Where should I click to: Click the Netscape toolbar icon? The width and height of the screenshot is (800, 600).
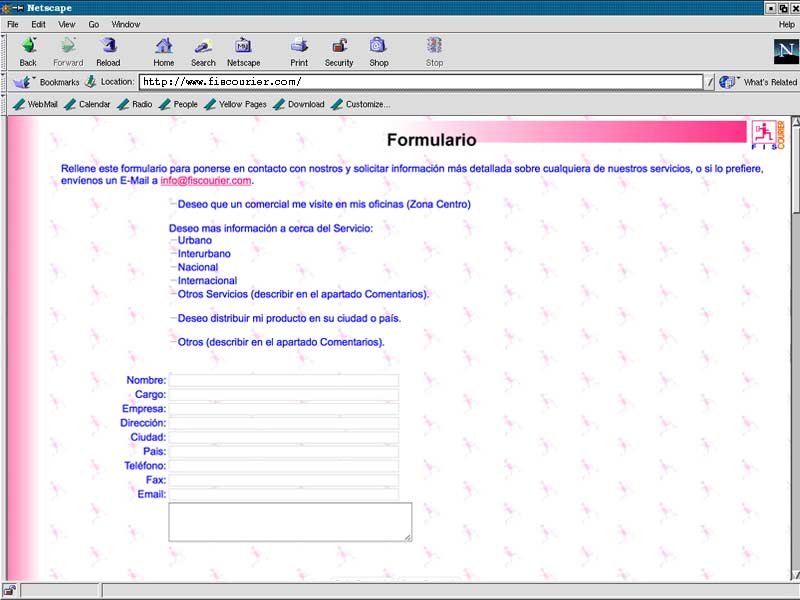[243, 52]
